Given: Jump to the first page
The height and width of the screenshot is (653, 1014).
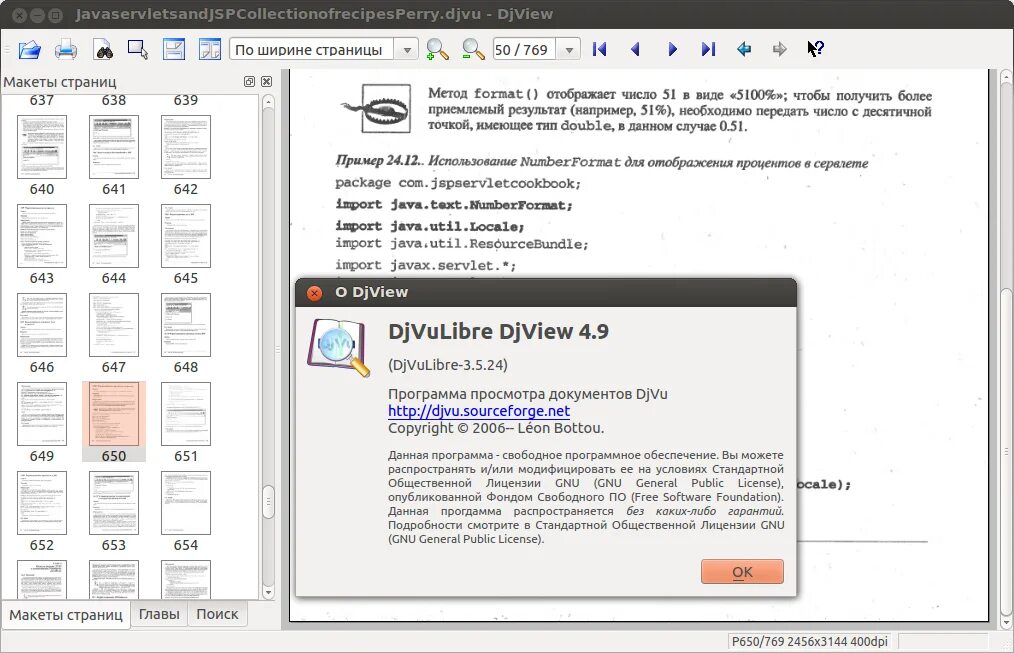Looking at the screenshot, I should click(599, 49).
